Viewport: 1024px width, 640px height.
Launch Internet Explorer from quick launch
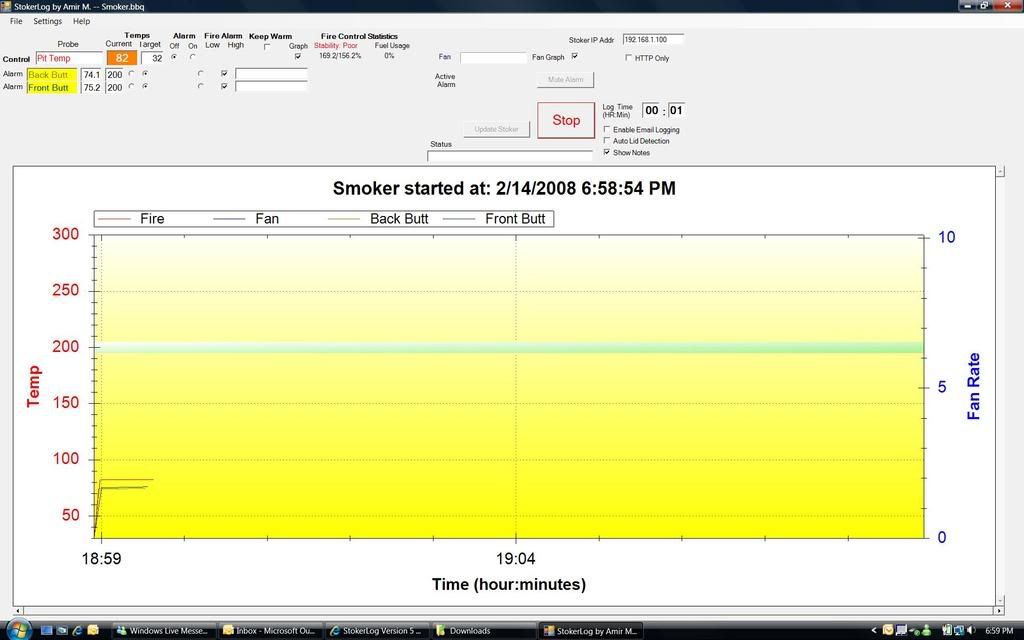click(77, 631)
